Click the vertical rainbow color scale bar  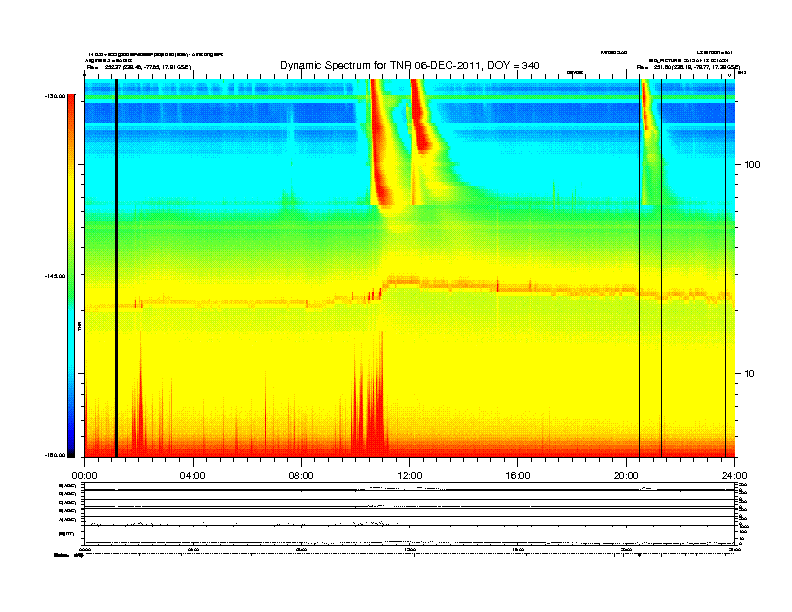[x=71, y=275]
